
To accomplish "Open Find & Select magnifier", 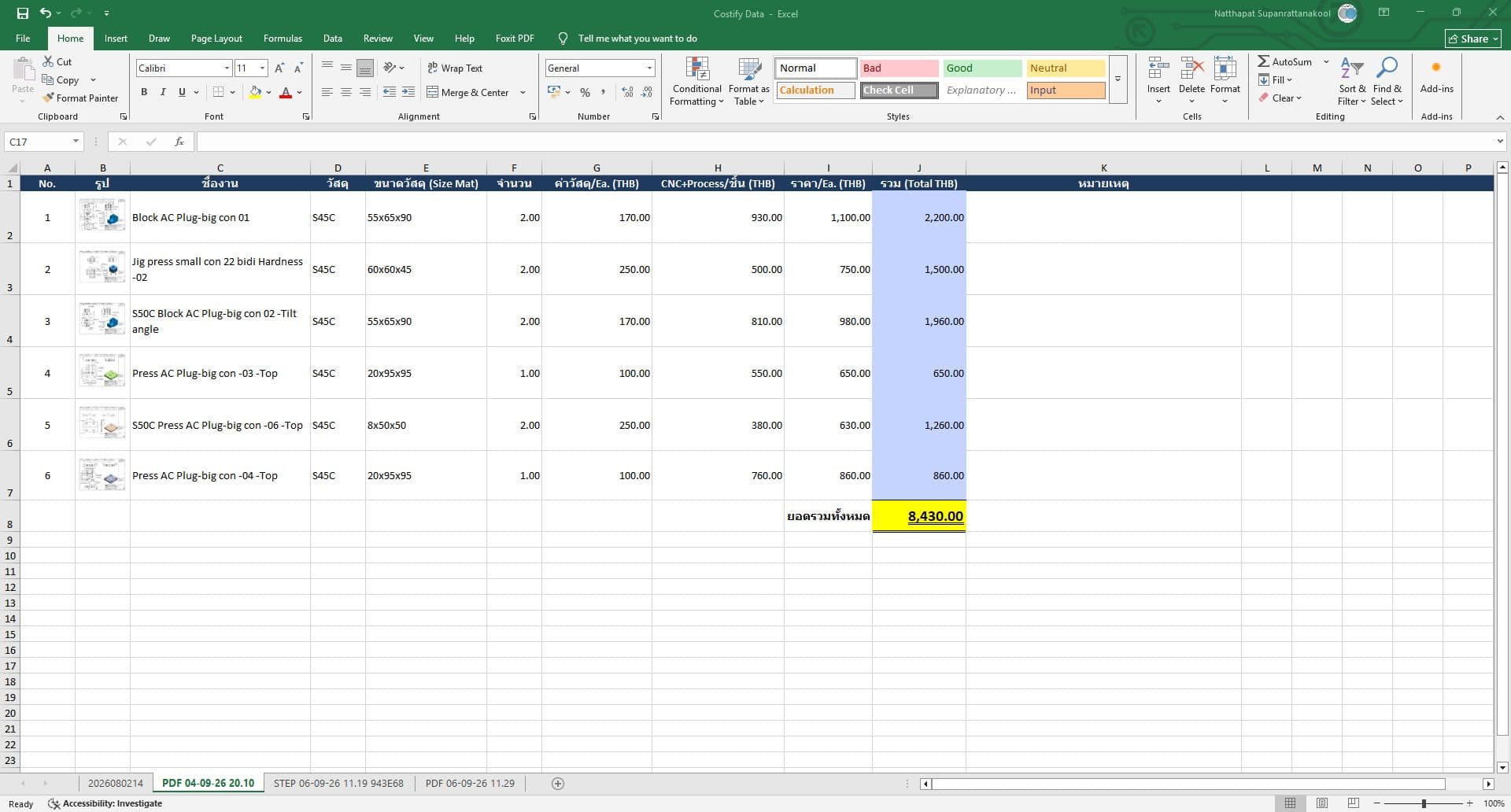I will [1387, 81].
